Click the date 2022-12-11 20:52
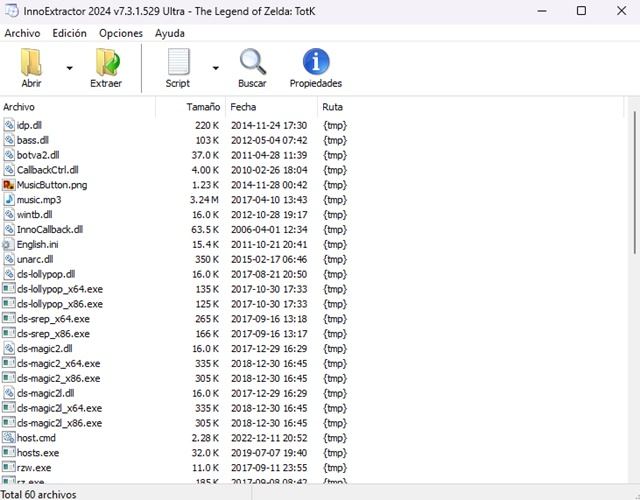Viewport: 640px width, 500px height. 269,438
